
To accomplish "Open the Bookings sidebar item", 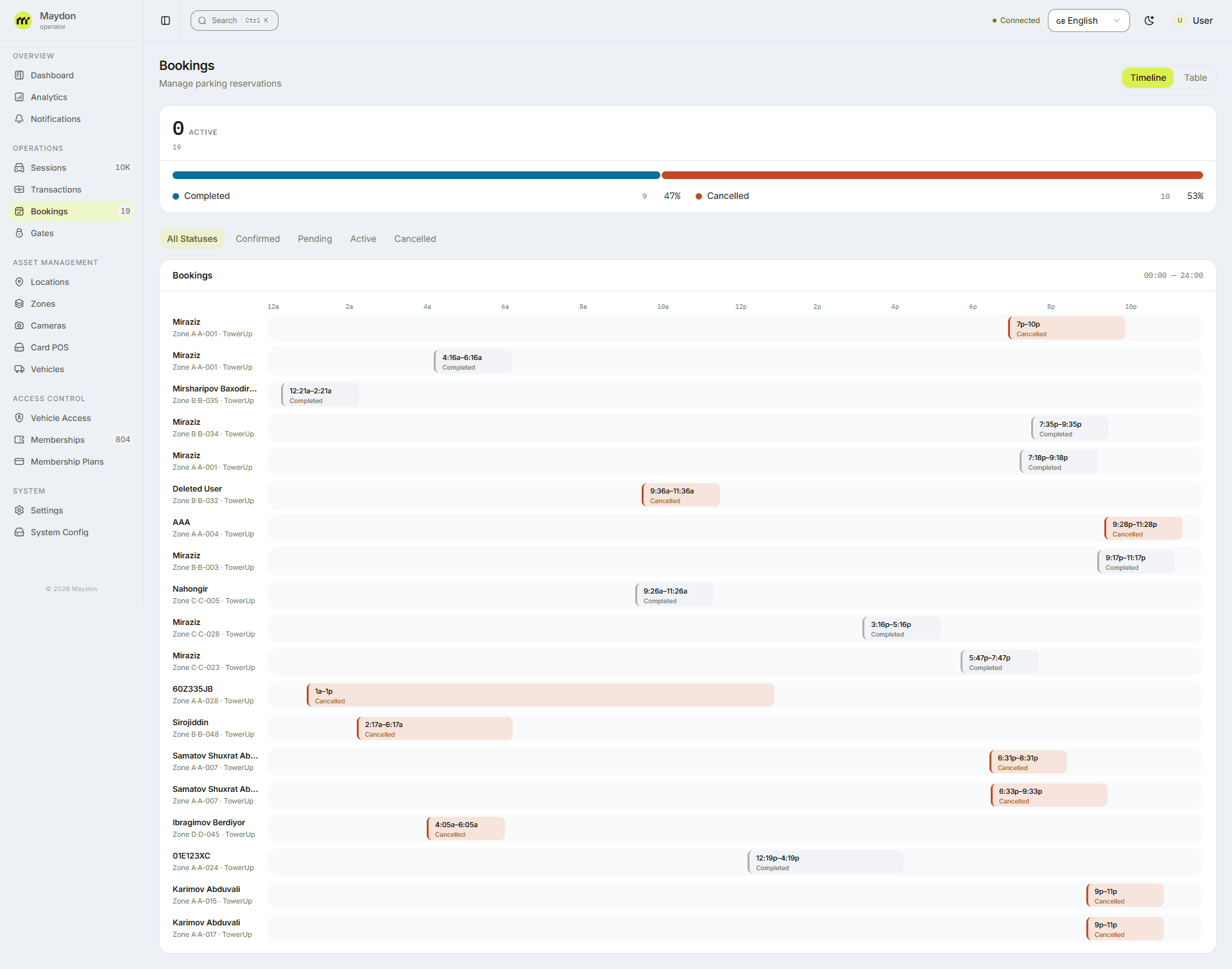I will [72, 211].
